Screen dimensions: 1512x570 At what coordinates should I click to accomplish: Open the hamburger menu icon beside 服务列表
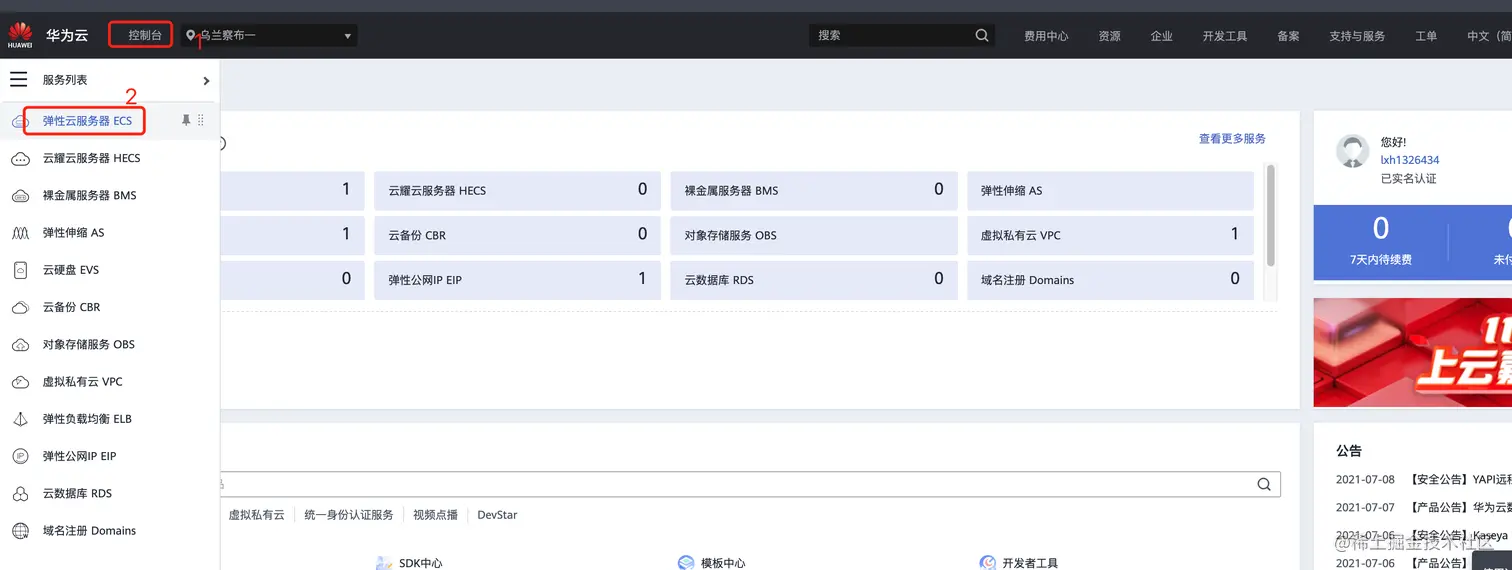(x=18, y=80)
